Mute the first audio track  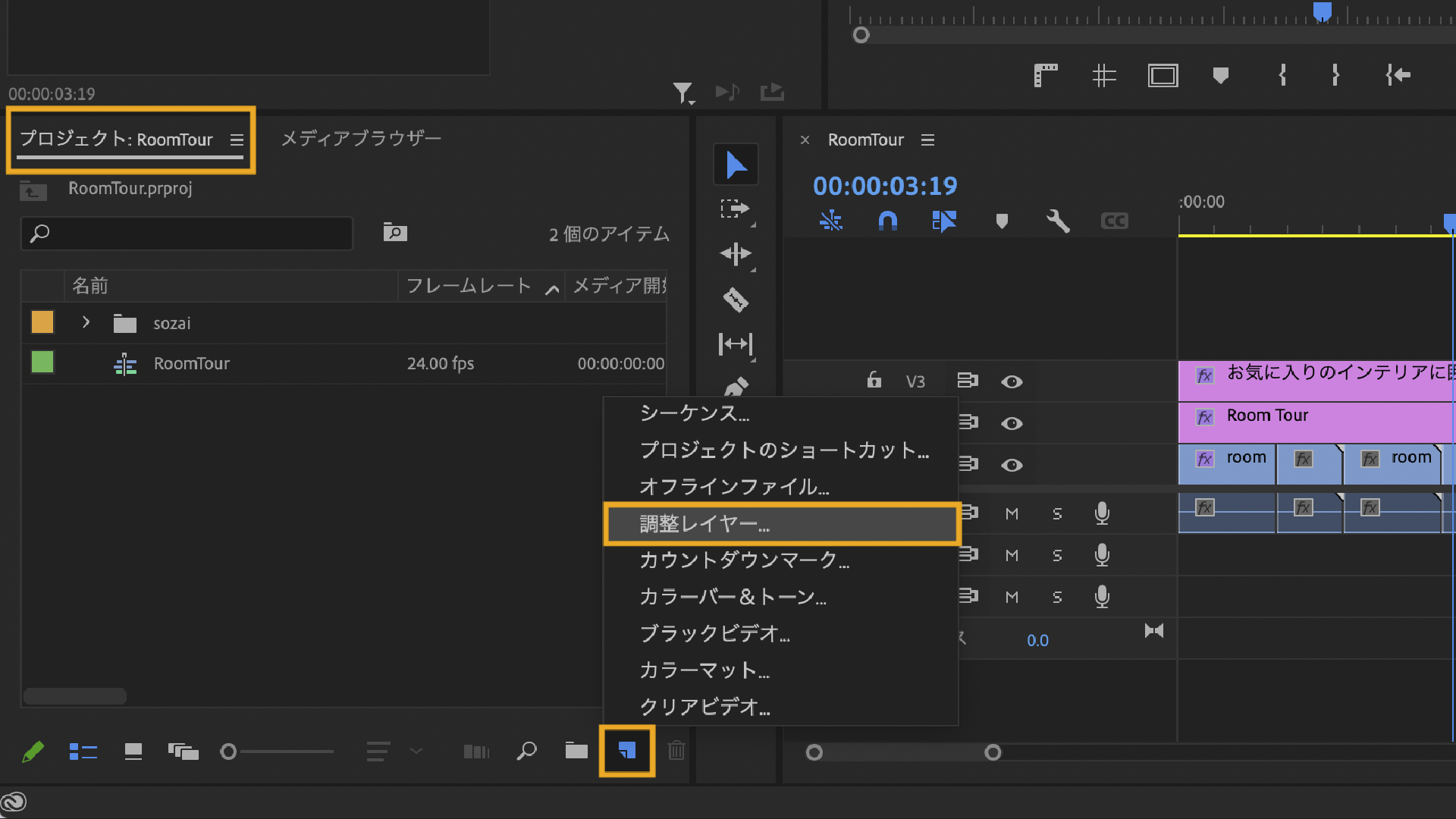1012,514
